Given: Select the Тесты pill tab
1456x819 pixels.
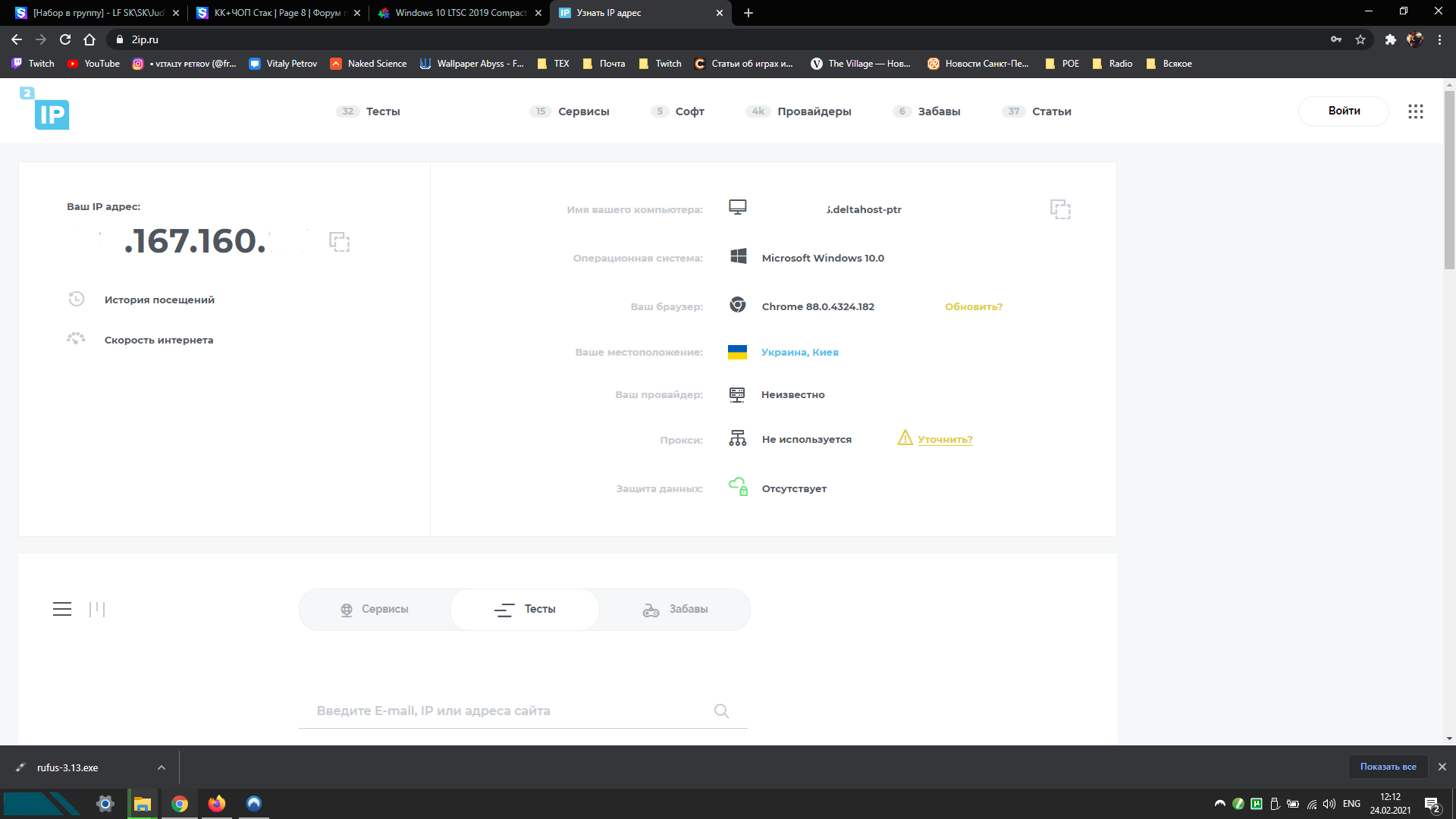Looking at the screenshot, I should tap(525, 610).
